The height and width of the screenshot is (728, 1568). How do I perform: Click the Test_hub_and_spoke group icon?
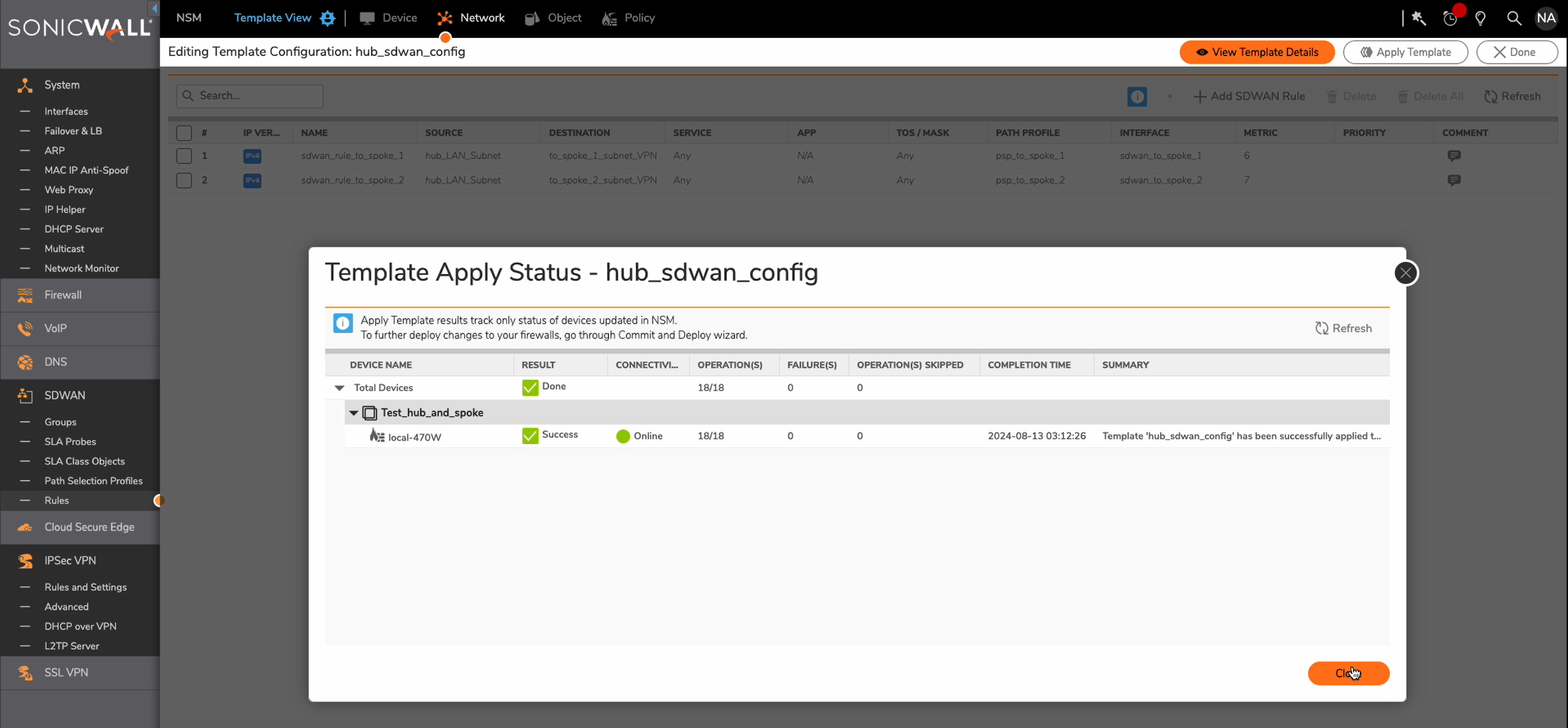point(369,413)
